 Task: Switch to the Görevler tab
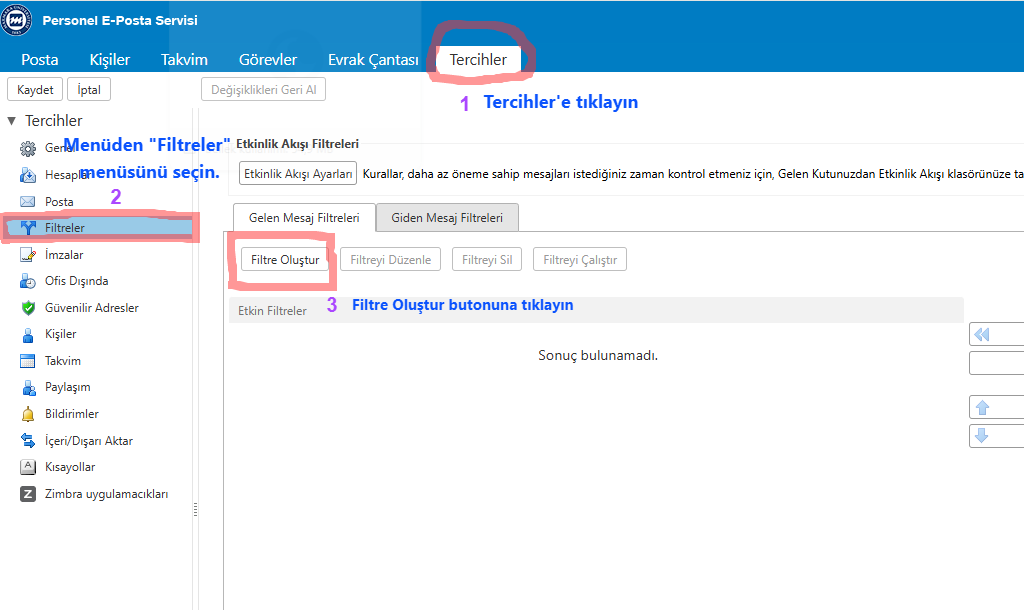click(268, 59)
